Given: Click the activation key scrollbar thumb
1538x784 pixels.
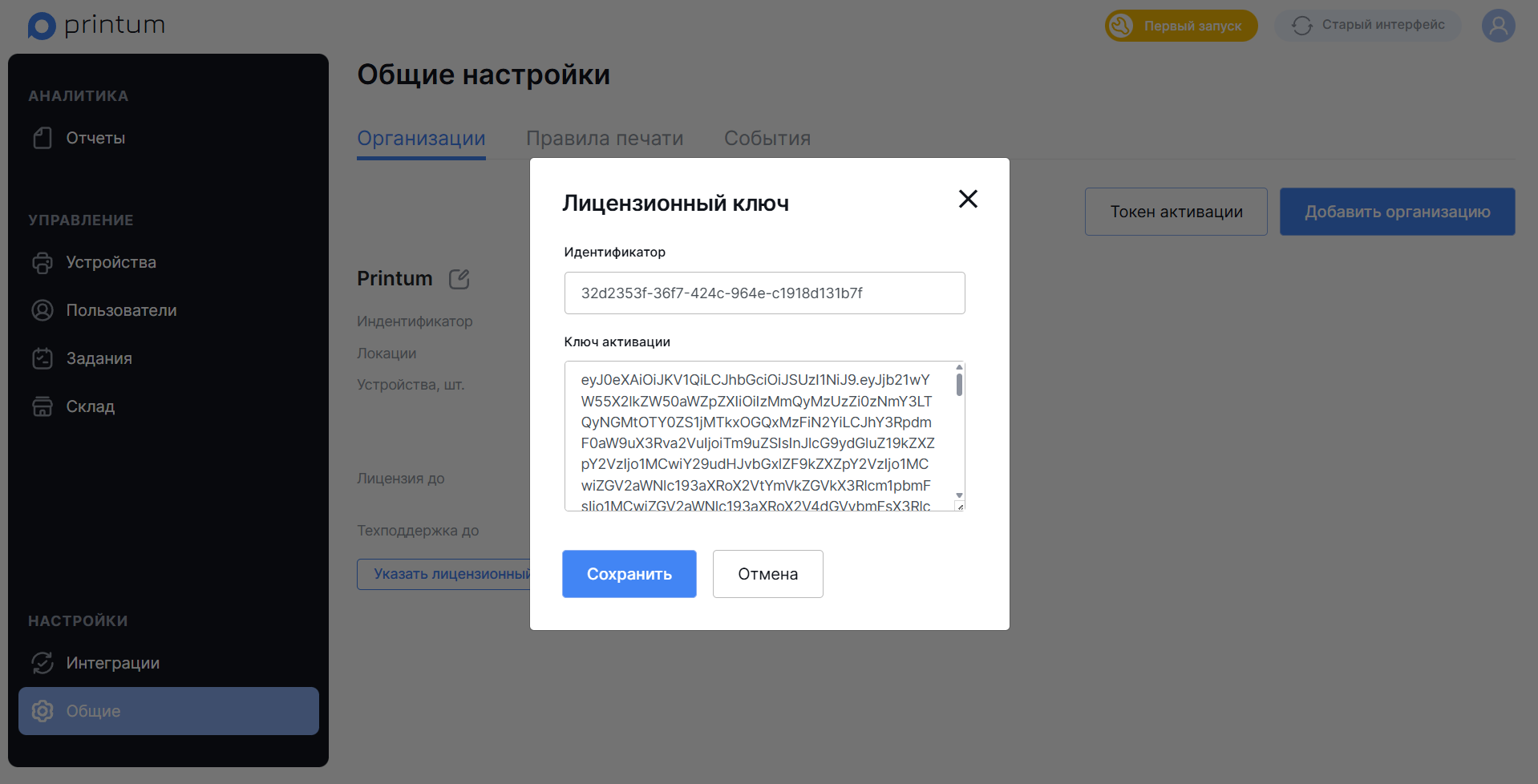Looking at the screenshot, I should tap(959, 385).
